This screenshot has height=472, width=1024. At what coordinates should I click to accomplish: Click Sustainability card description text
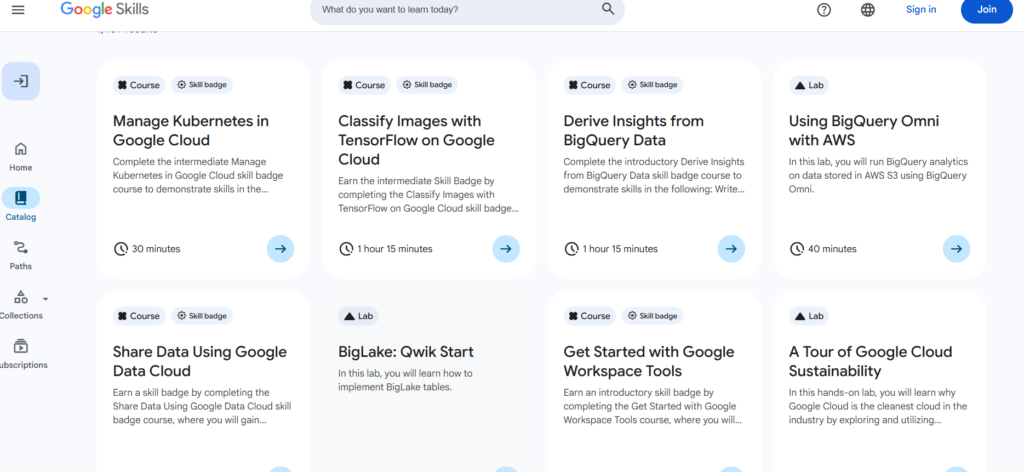[x=878, y=406]
